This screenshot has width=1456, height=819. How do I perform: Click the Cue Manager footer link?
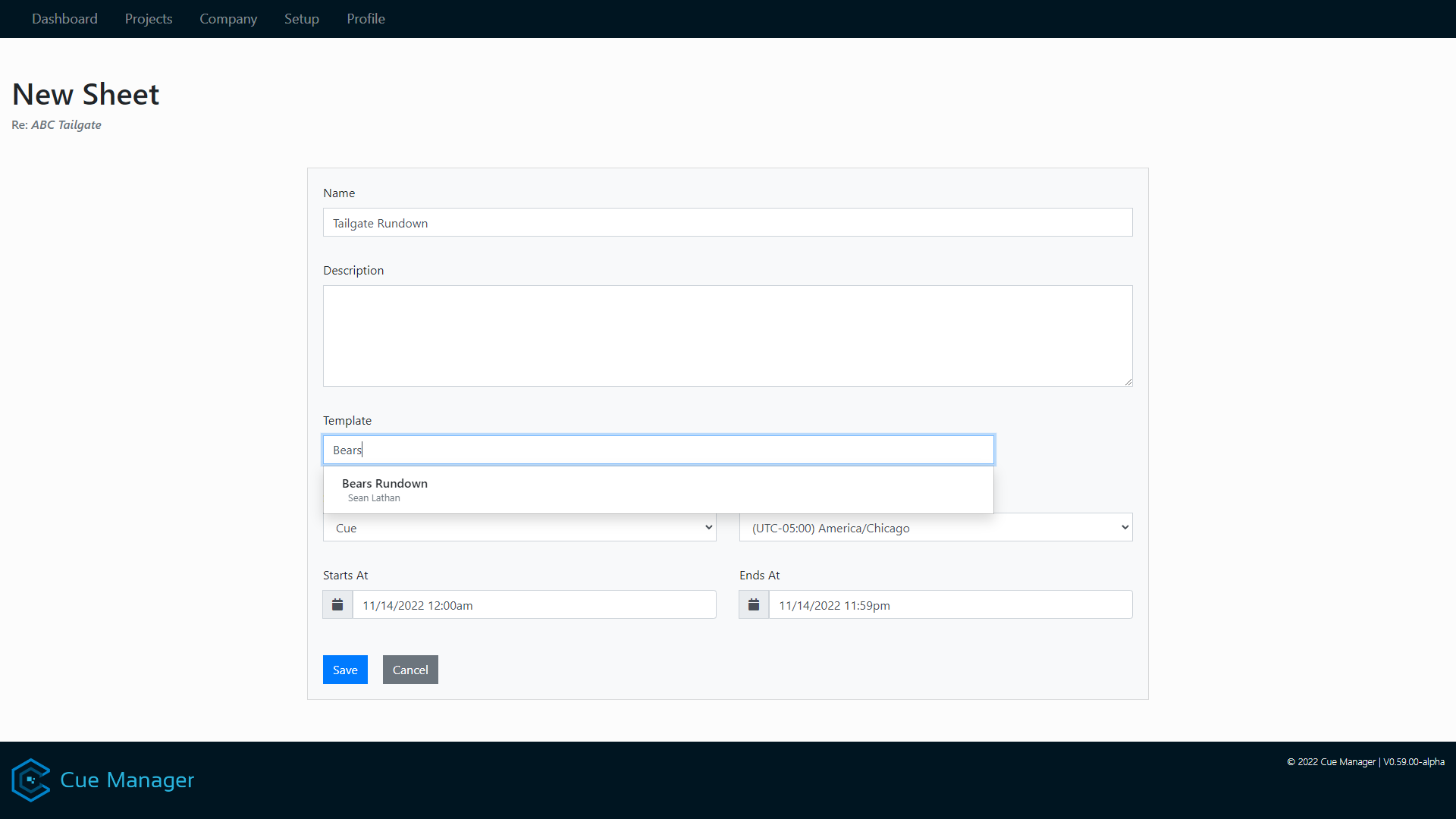(127, 780)
